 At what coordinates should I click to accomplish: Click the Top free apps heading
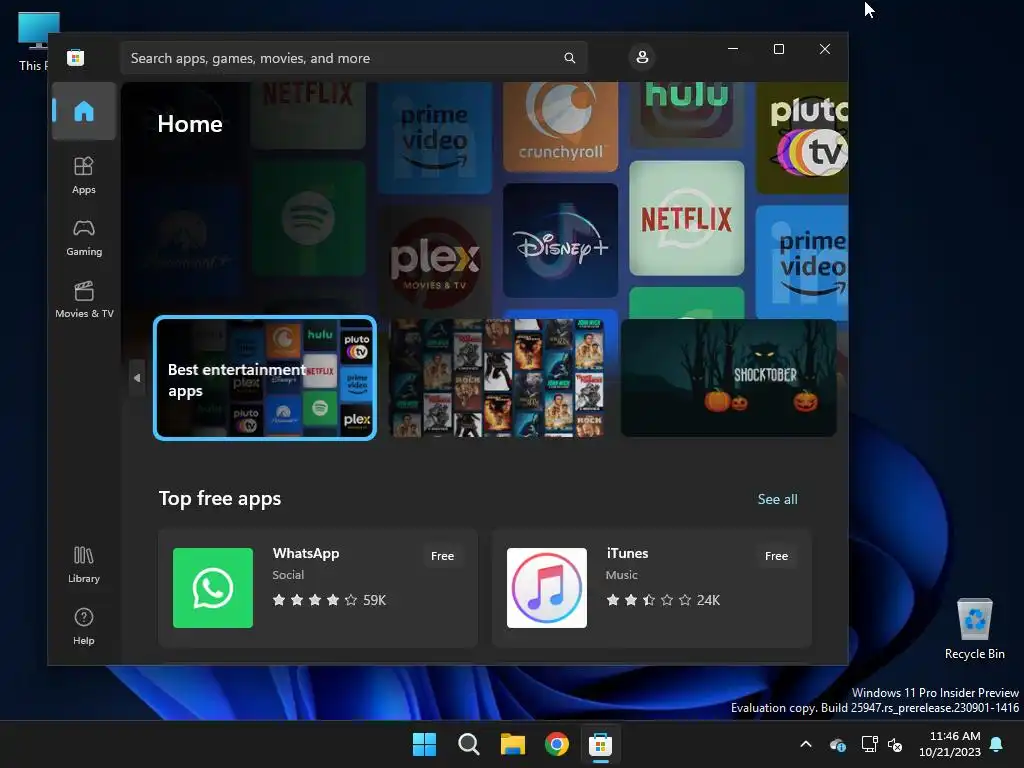[x=220, y=498]
